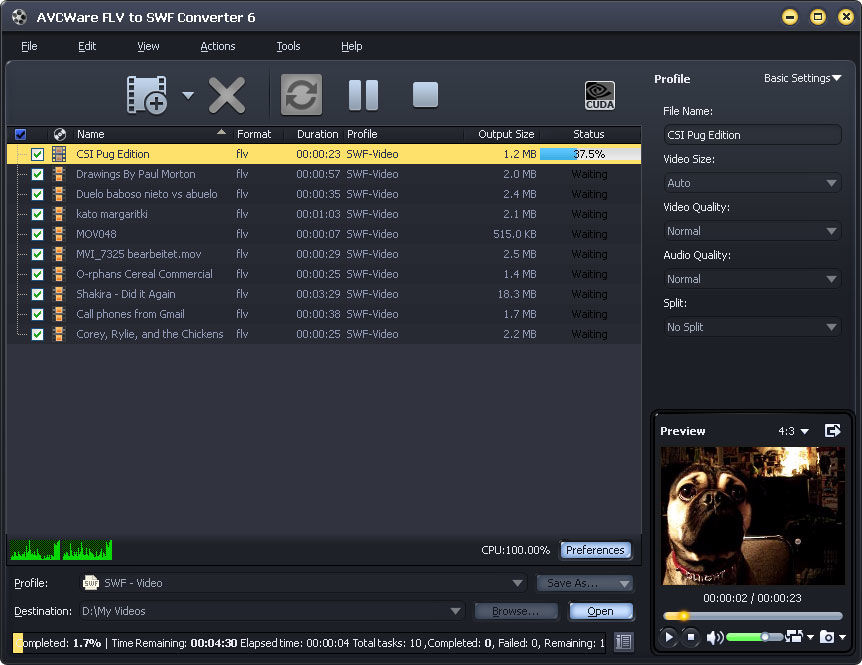Toggle the select-all checkbox in header
The image size is (862, 665).
click(20, 134)
